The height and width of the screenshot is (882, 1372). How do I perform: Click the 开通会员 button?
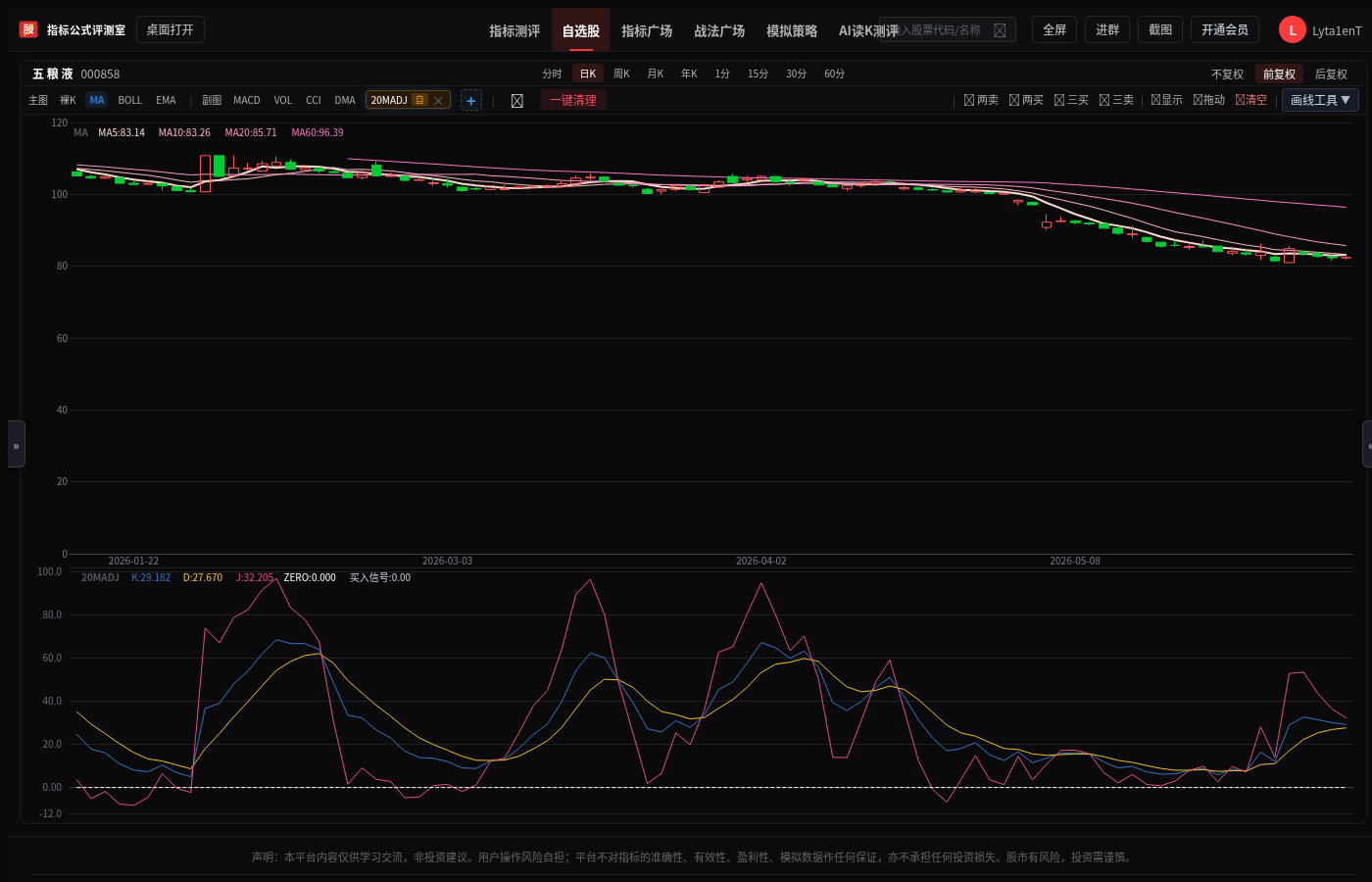tap(1225, 29)
